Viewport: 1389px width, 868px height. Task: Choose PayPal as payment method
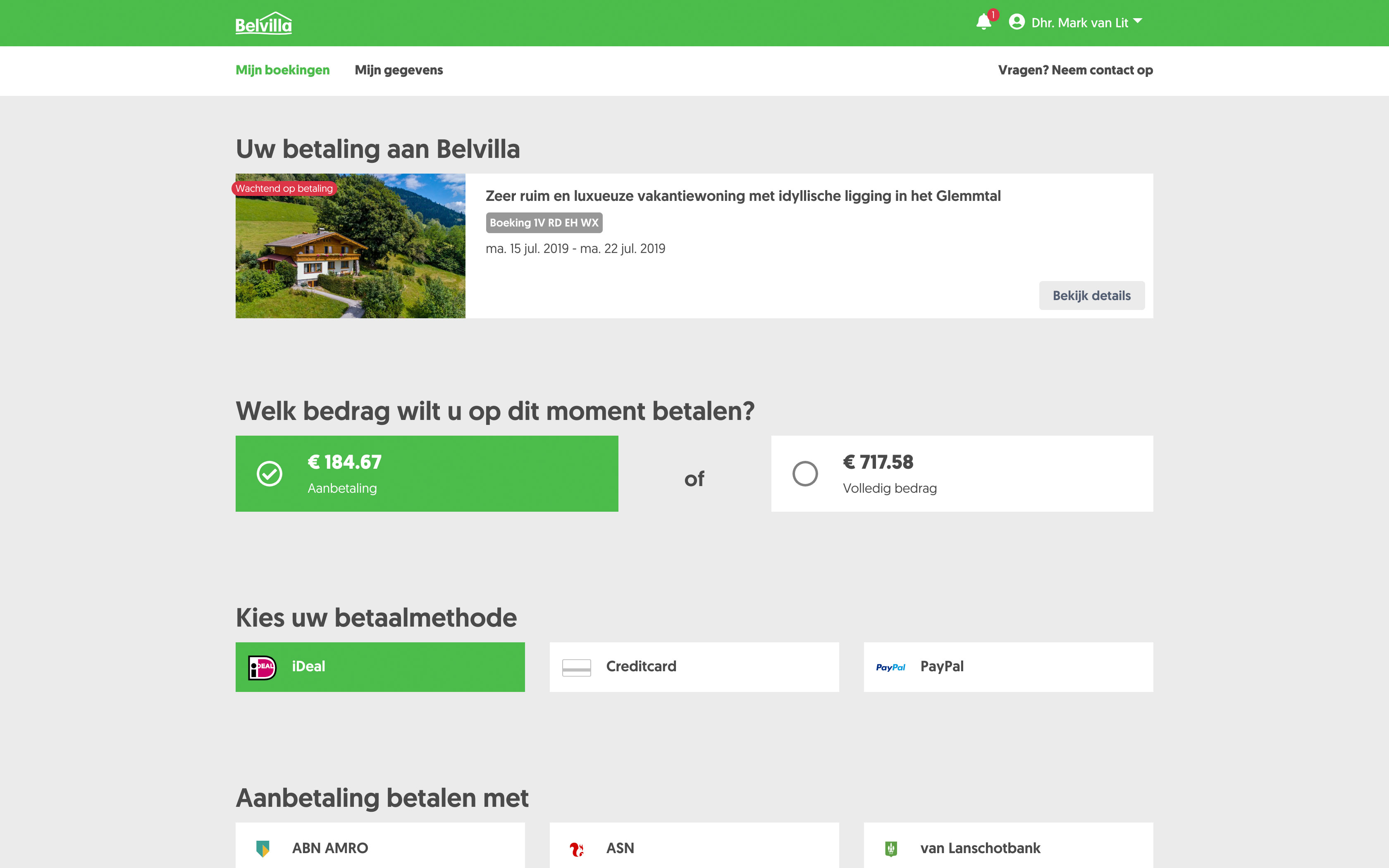tap(1008, 667)
